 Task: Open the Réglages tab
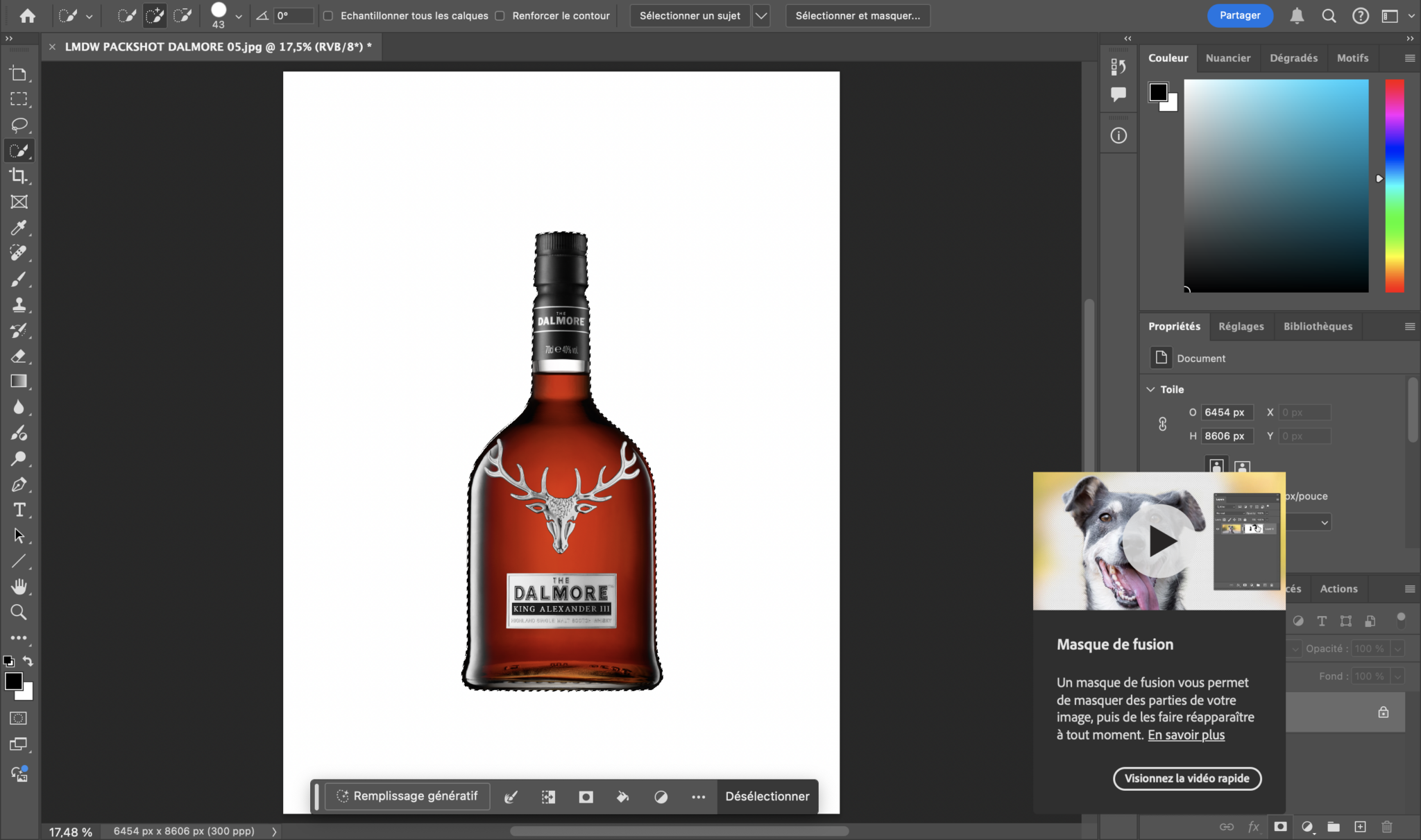point(1241,326)
